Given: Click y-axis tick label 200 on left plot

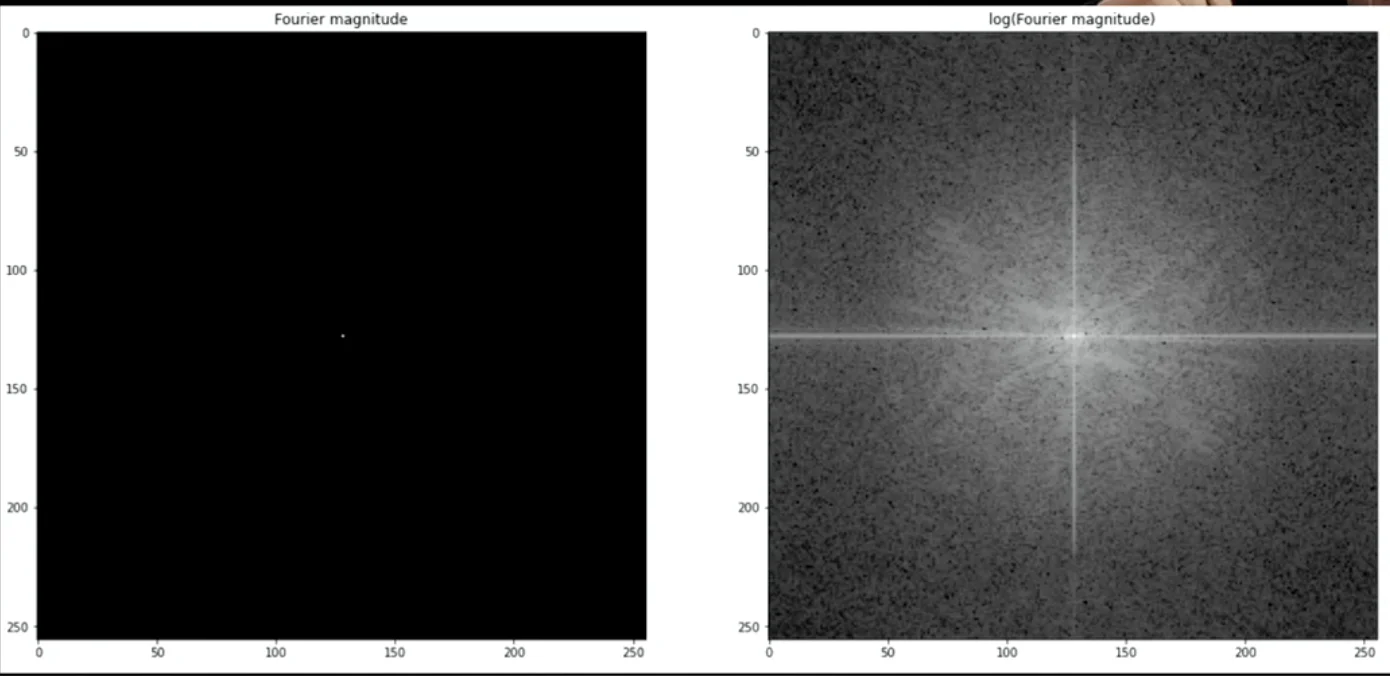Looking at the screenshot, I should (x=16, y=508).
